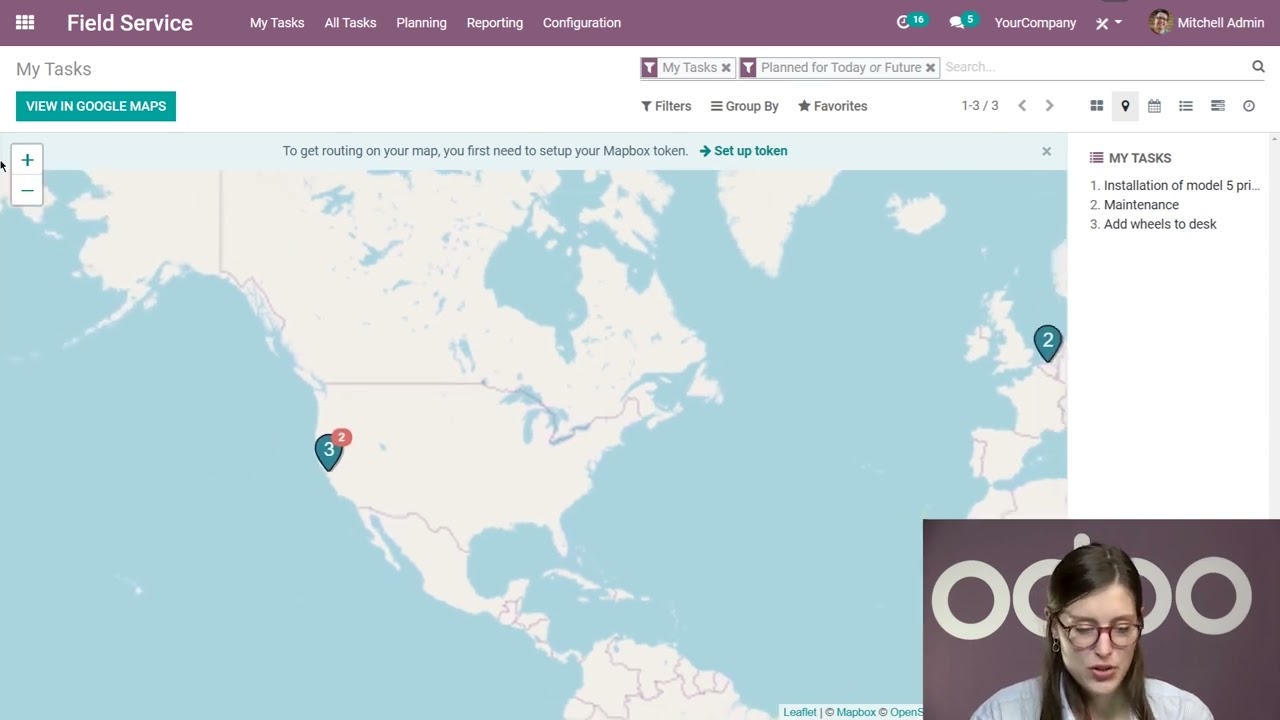Expand the Filters dropdown
Screen dimensions: 1280x720
point(666,106)
